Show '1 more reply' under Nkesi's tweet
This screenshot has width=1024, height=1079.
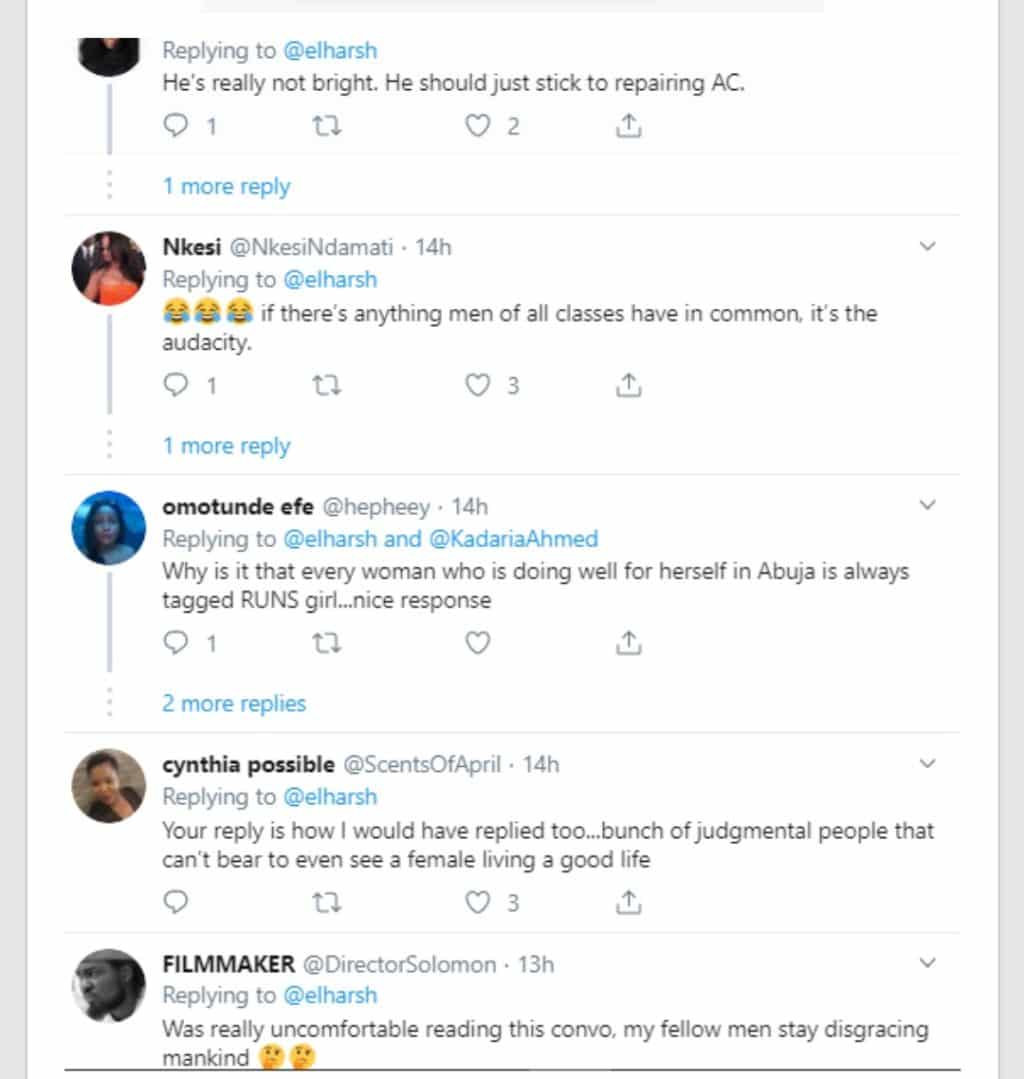(x=226, y=446)
